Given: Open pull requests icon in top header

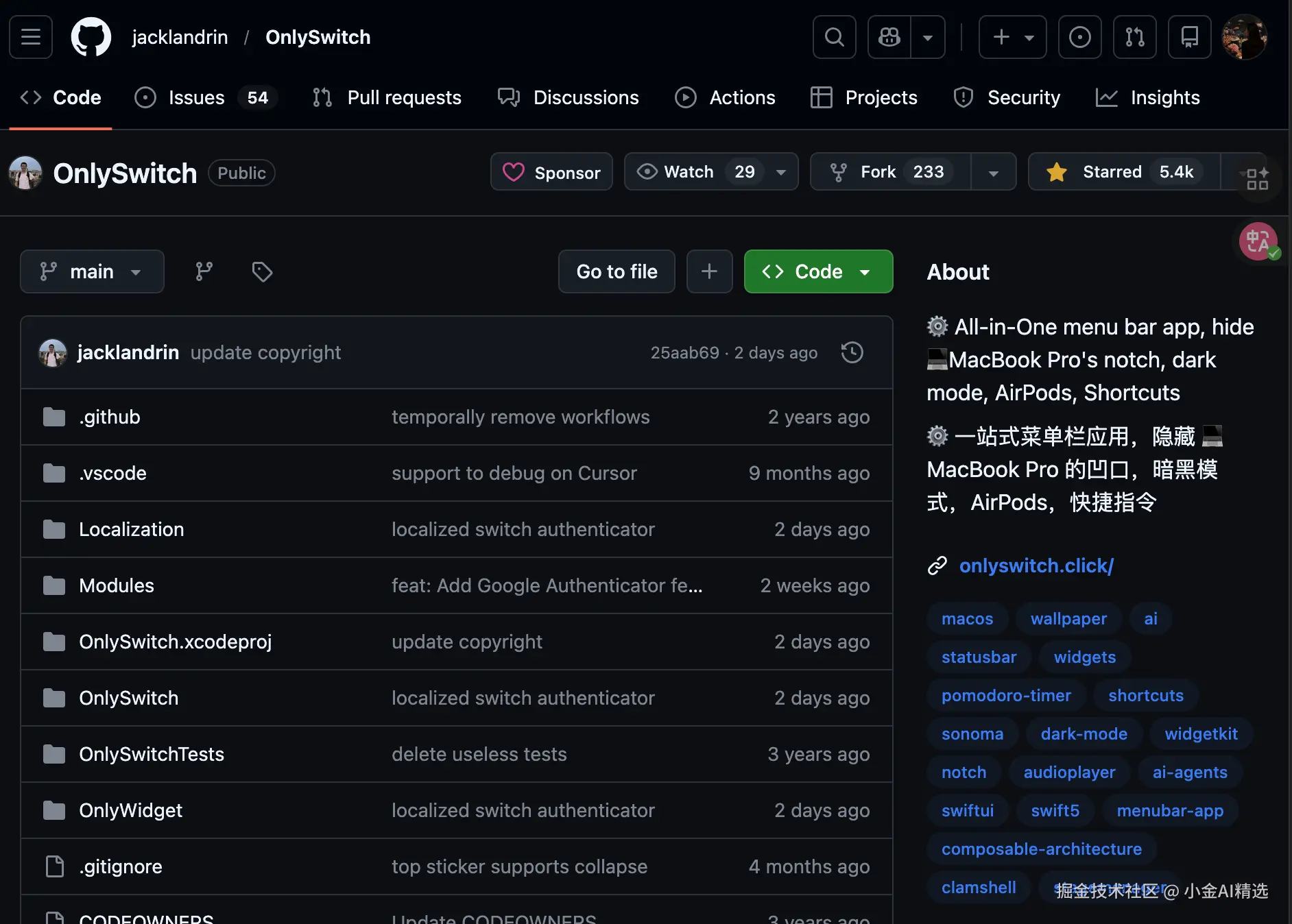Looking at the screenshot, I should coord(1135,37).
